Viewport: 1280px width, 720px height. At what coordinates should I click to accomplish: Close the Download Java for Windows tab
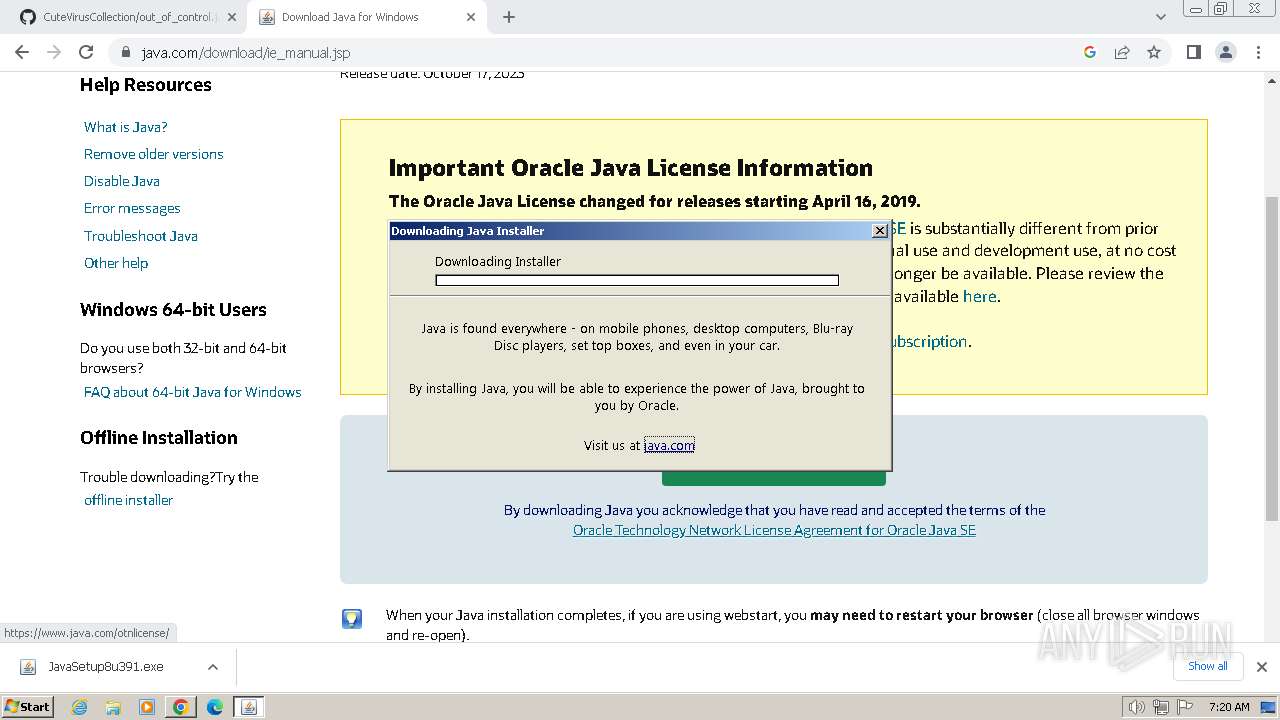[472, 17]
